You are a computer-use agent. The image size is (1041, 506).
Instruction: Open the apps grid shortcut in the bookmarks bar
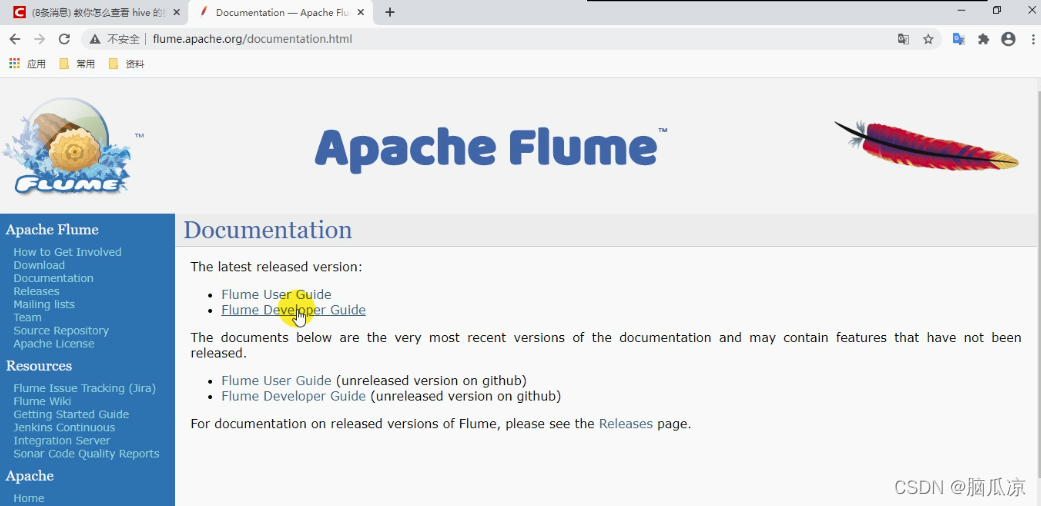click(27, 64)
